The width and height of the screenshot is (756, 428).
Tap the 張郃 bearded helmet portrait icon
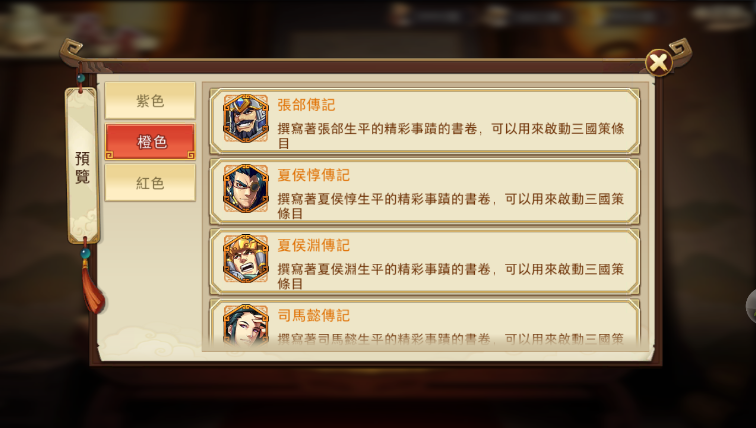pyautogui.click(x=245, y=119)
